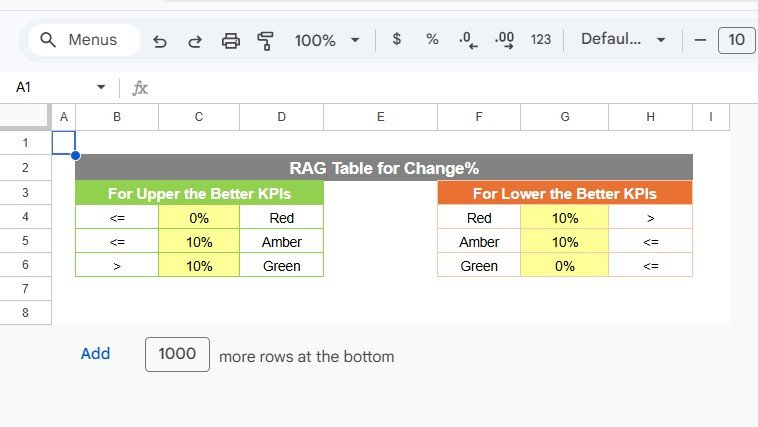758x427 pixels.
Task: Click the yellow 0% cell beside Red
Action: (198, 217)
